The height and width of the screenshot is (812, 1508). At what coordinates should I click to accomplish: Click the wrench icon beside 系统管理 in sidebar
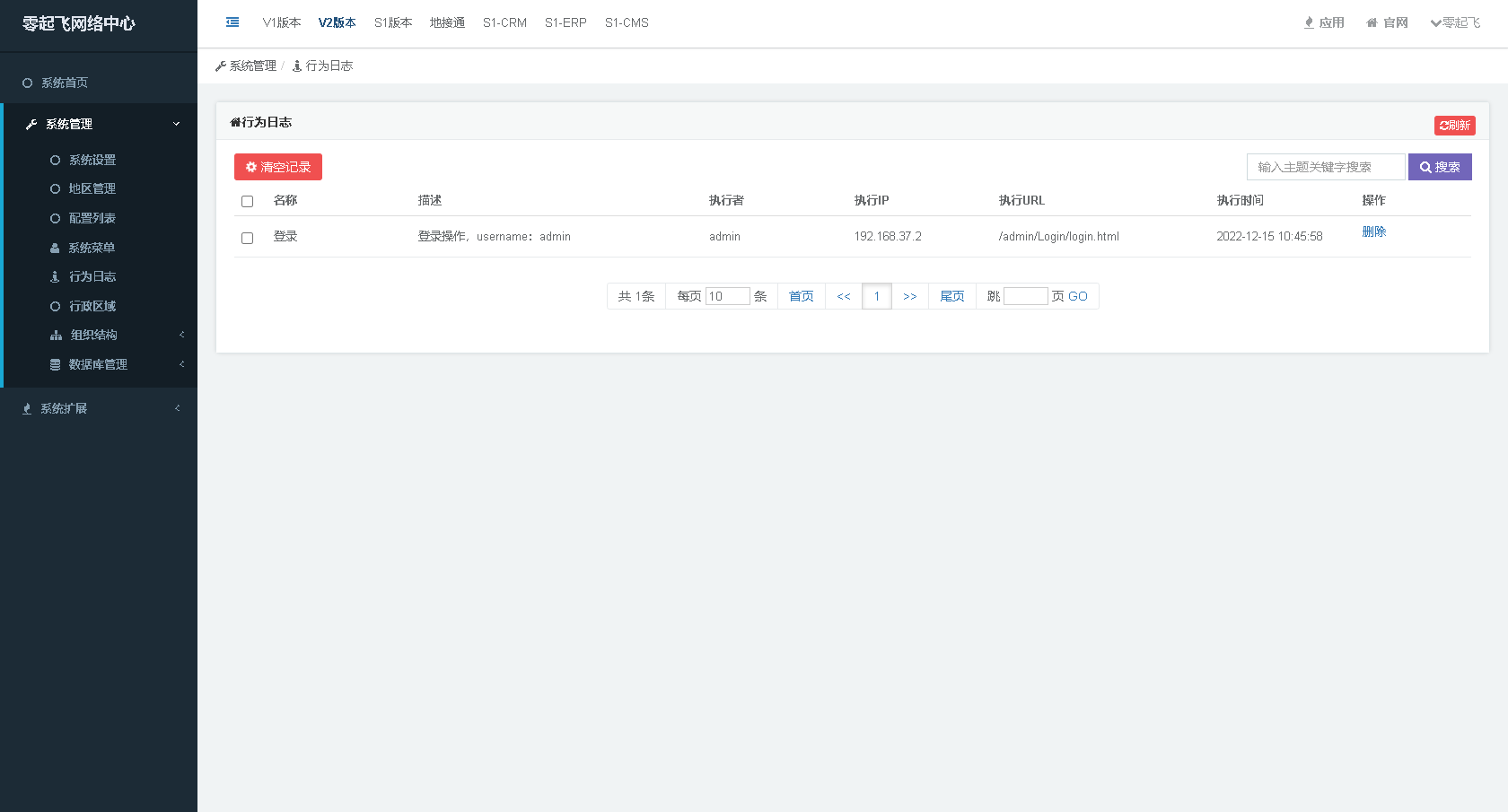click(x=31, y=125)
